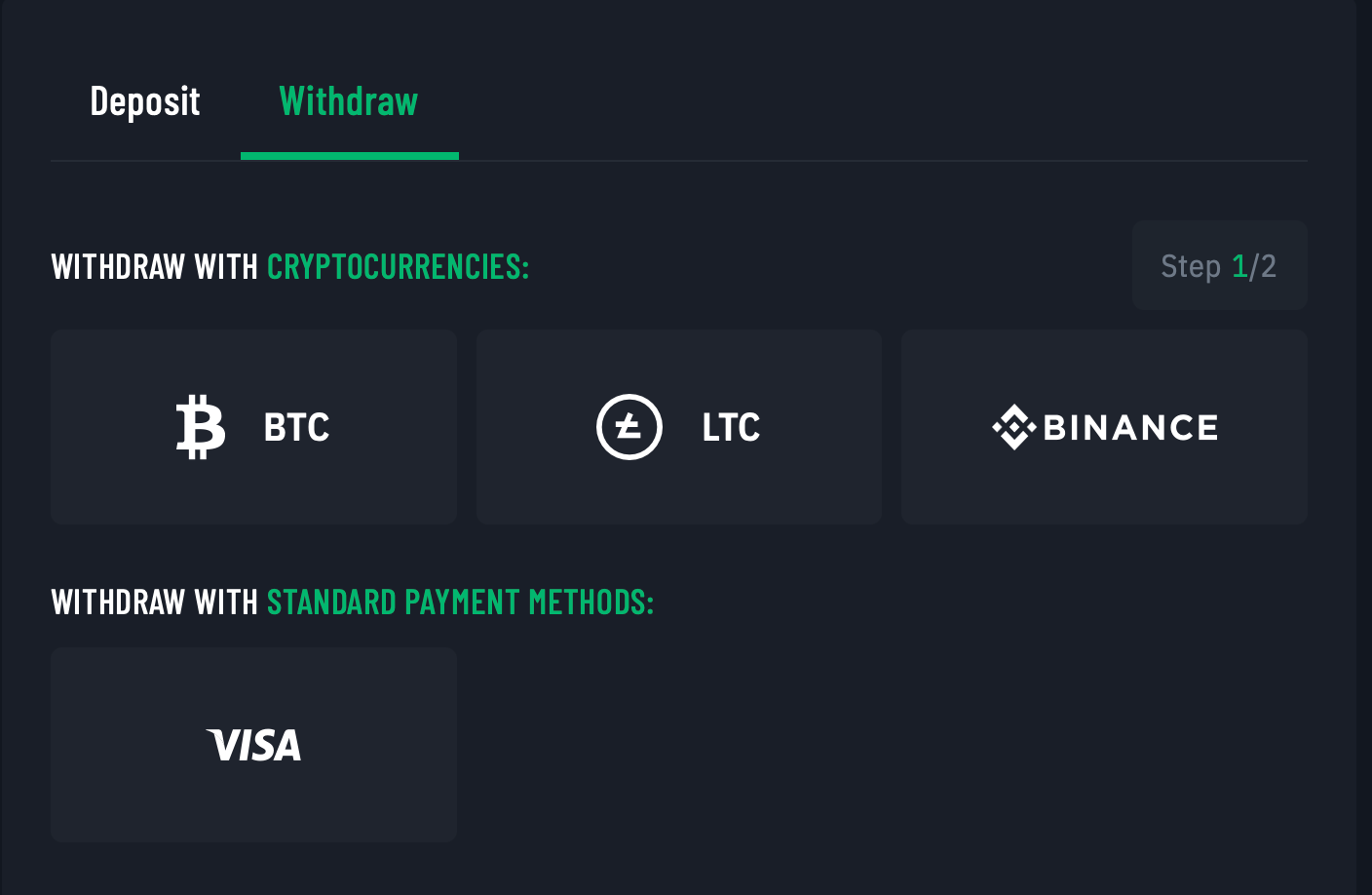Click the Binance diamond logo icon
This screenshot has height=895, width=1372.
(1013, 427)
